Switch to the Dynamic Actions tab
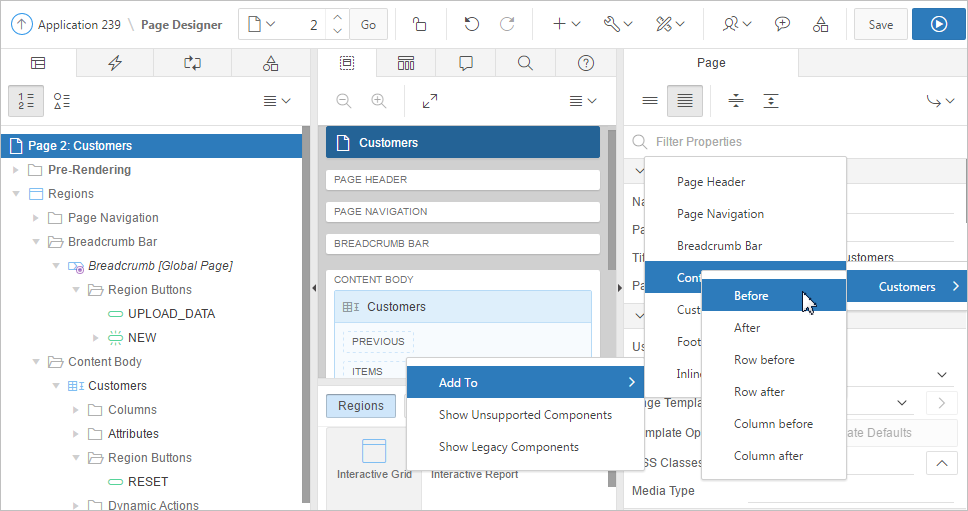Viewport: 968px width, 511px height. click(x=115, y=63)
